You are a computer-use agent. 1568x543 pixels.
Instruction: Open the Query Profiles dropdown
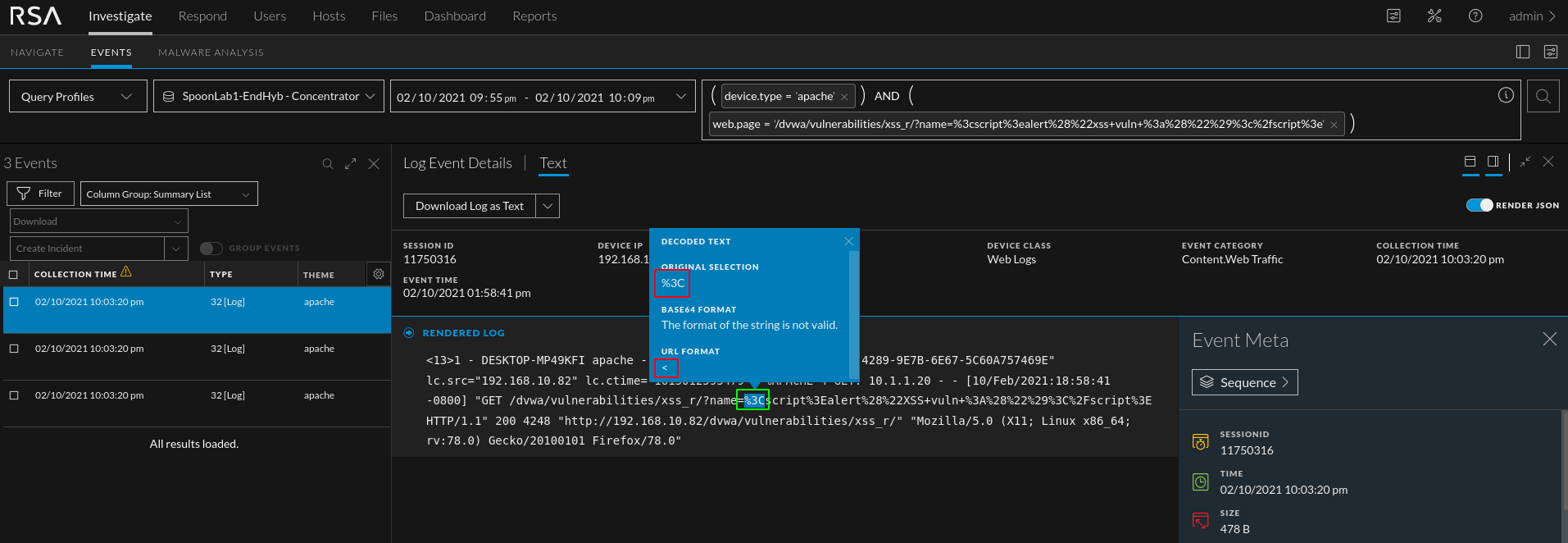(x=78, y=96)
